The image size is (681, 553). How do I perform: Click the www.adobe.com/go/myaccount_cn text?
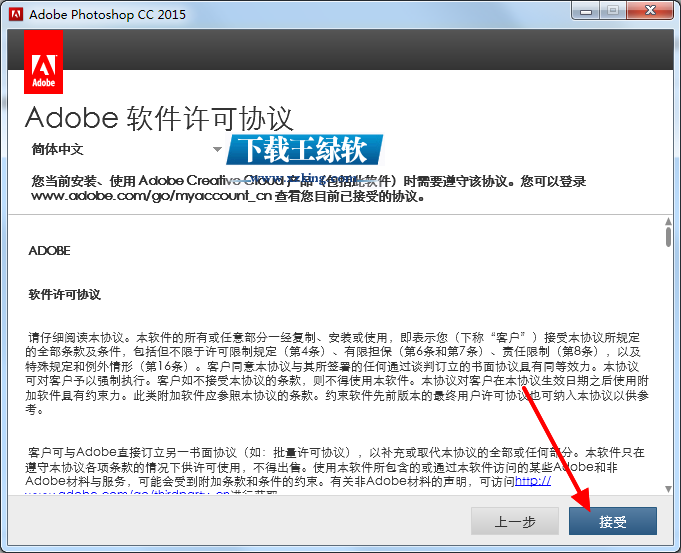click(x=152, y=196)
